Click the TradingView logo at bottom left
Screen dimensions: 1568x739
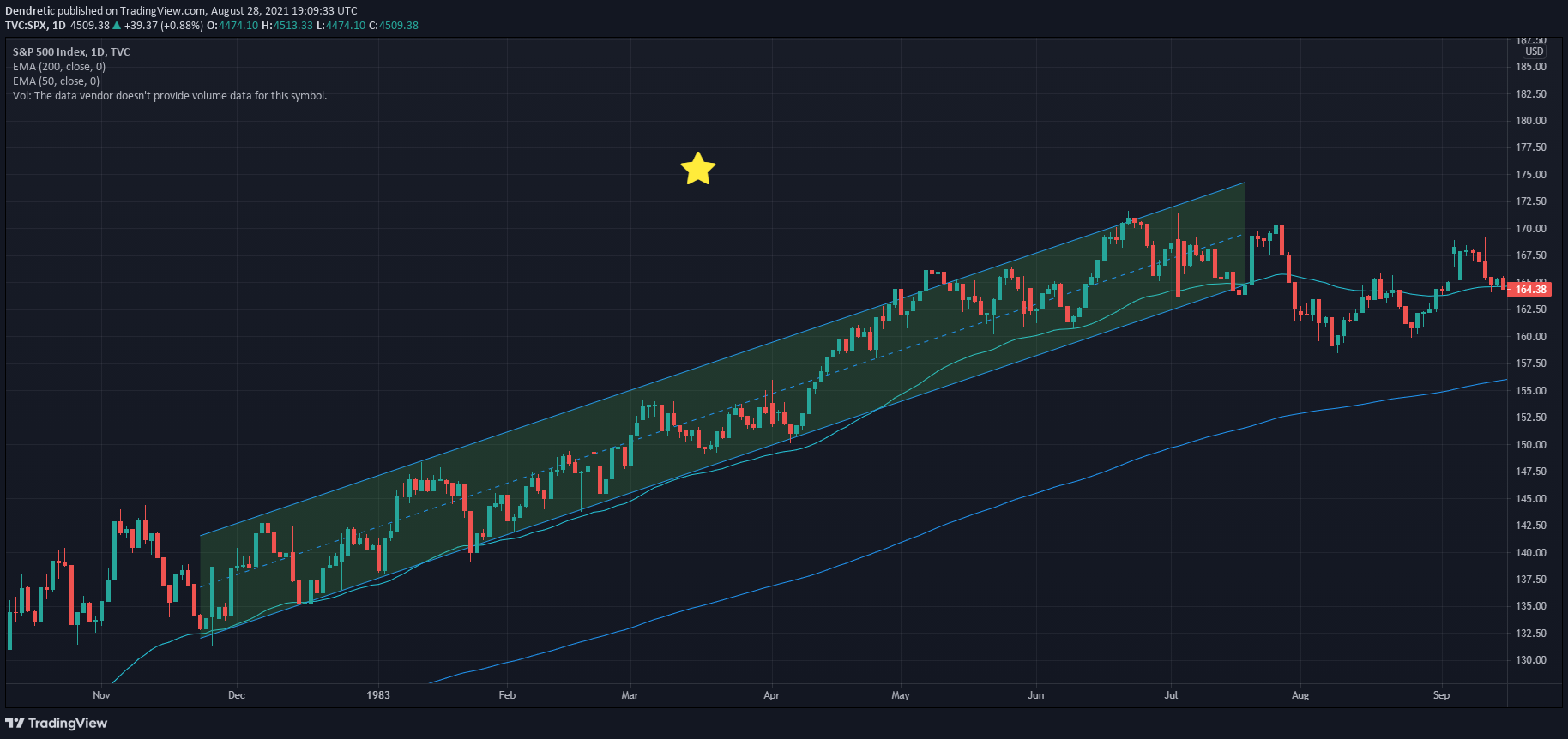(57, 723)
